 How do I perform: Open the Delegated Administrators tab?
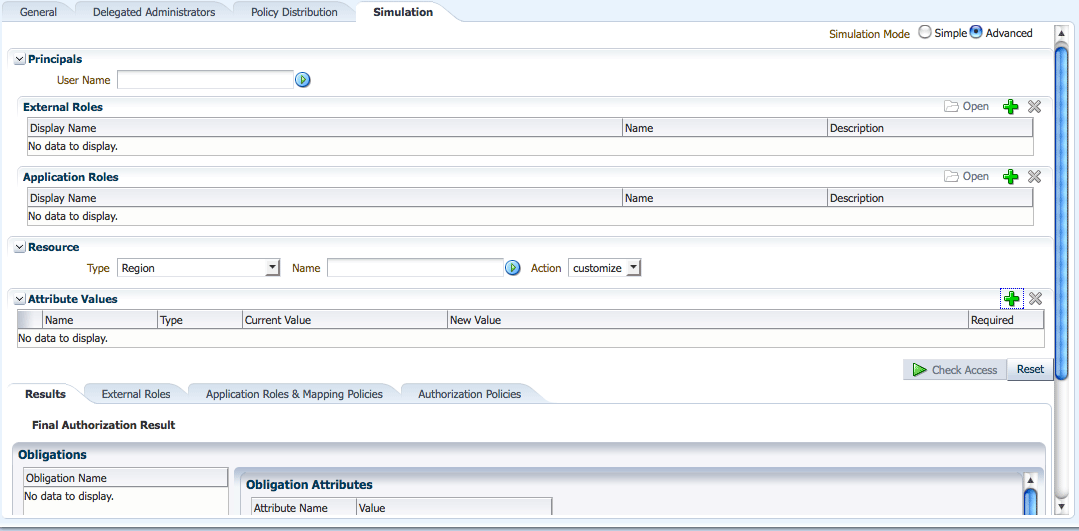coord(154,12)
